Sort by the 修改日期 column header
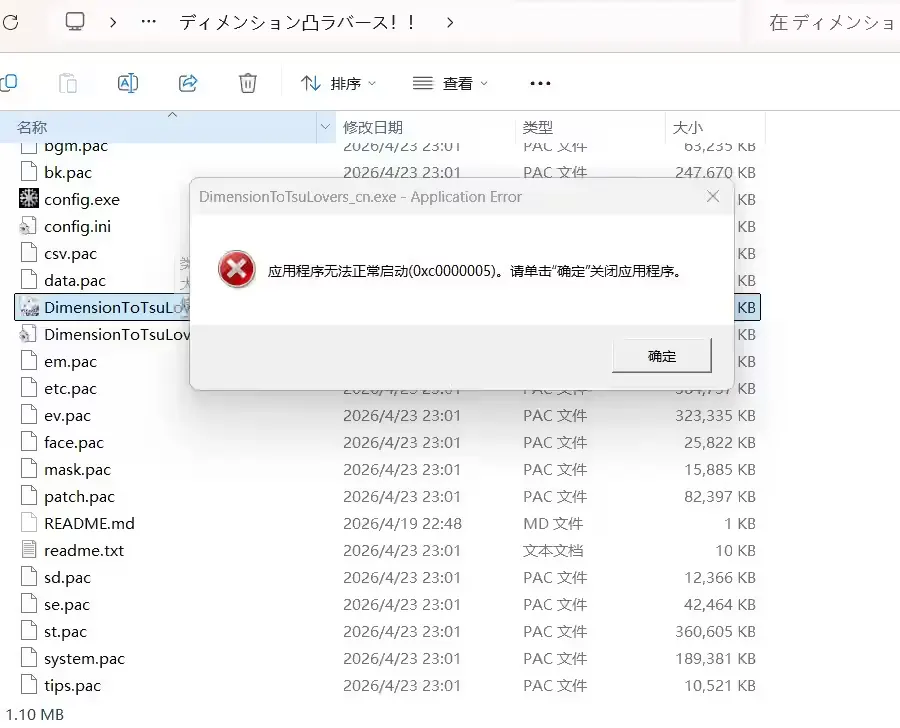The image size is (900, 728). (x=373, y=127)
